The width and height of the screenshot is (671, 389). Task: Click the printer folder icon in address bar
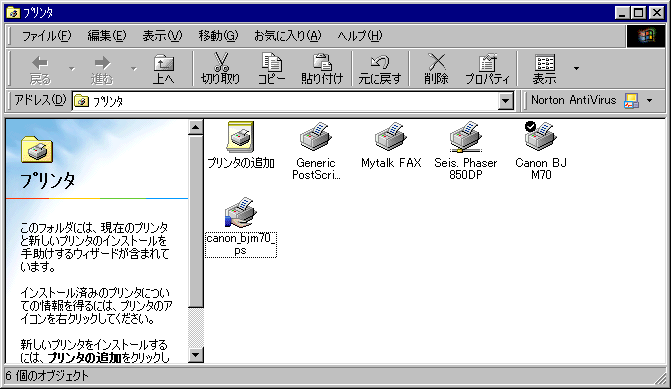[81, 101]
